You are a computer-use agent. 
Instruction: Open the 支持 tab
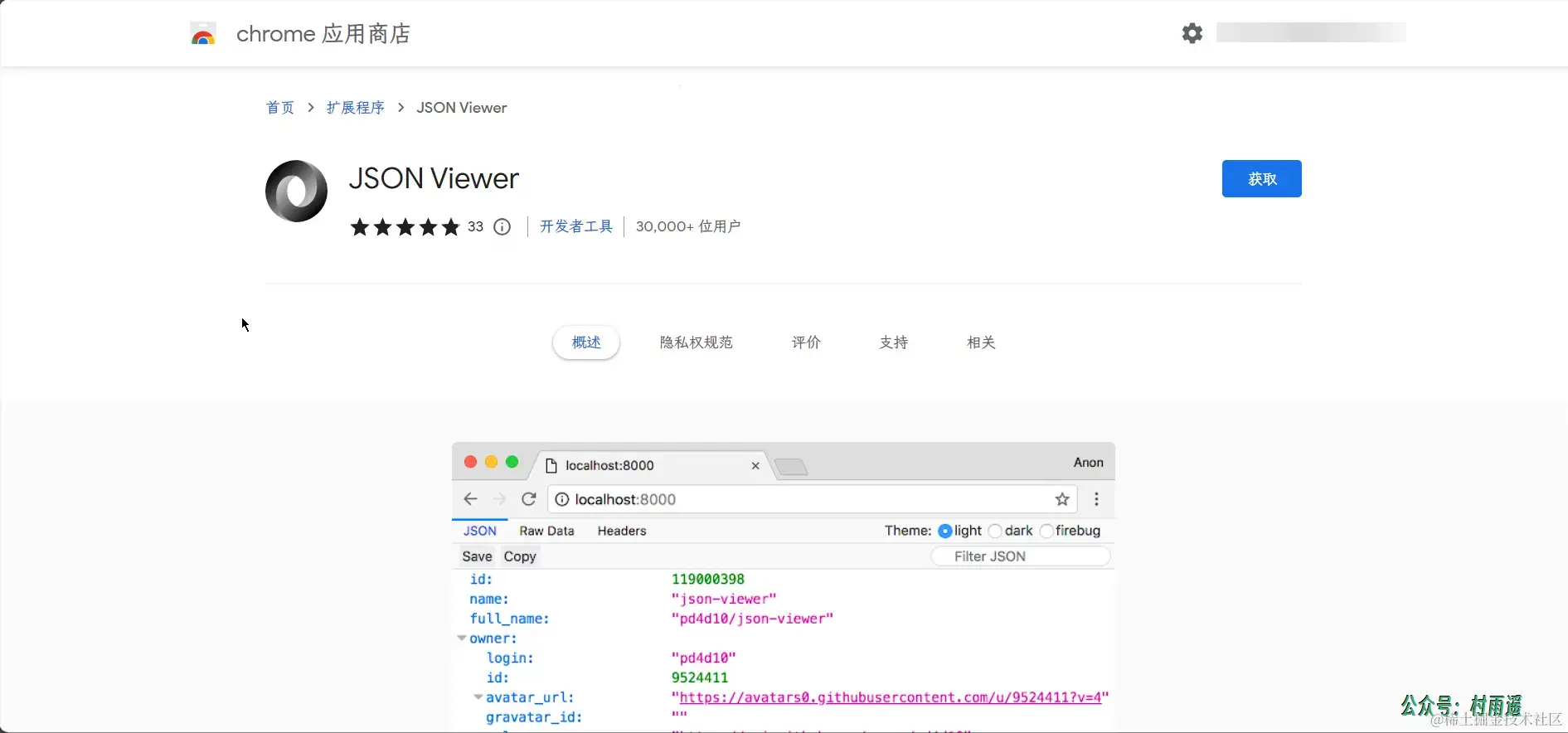pos(894,342)
